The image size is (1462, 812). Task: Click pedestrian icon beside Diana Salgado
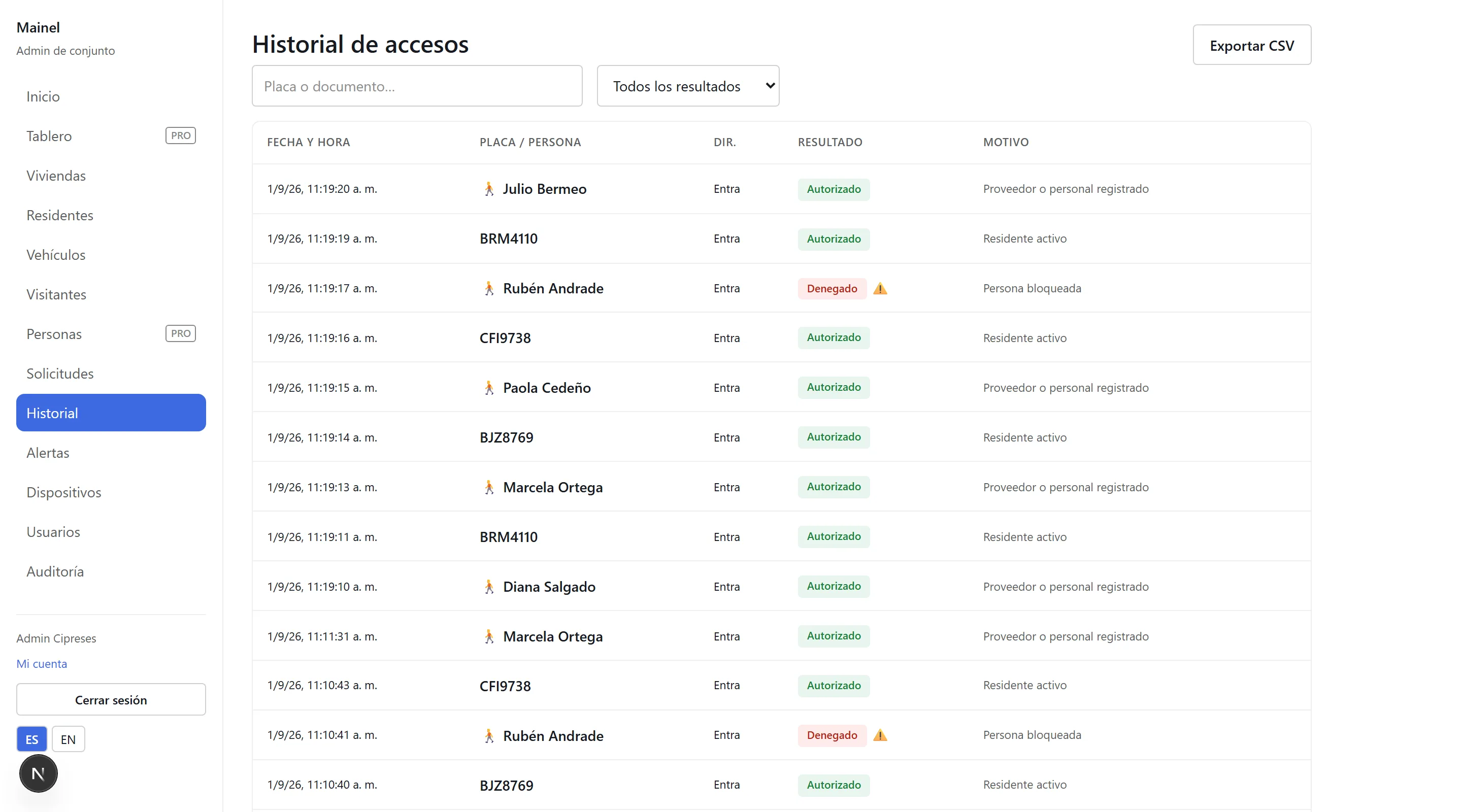coord(489,587)
